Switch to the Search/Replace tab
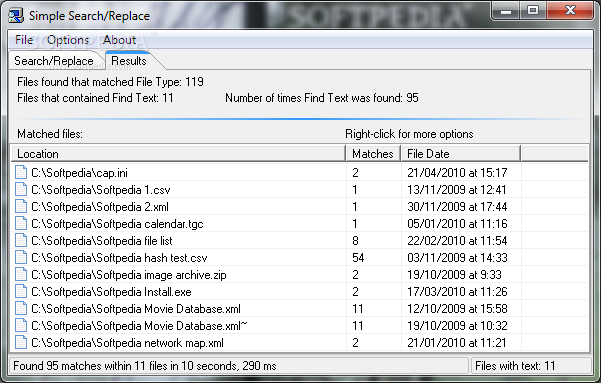Image resolution: width=601 pixels, height=383 pixels. tap(54, 61)
